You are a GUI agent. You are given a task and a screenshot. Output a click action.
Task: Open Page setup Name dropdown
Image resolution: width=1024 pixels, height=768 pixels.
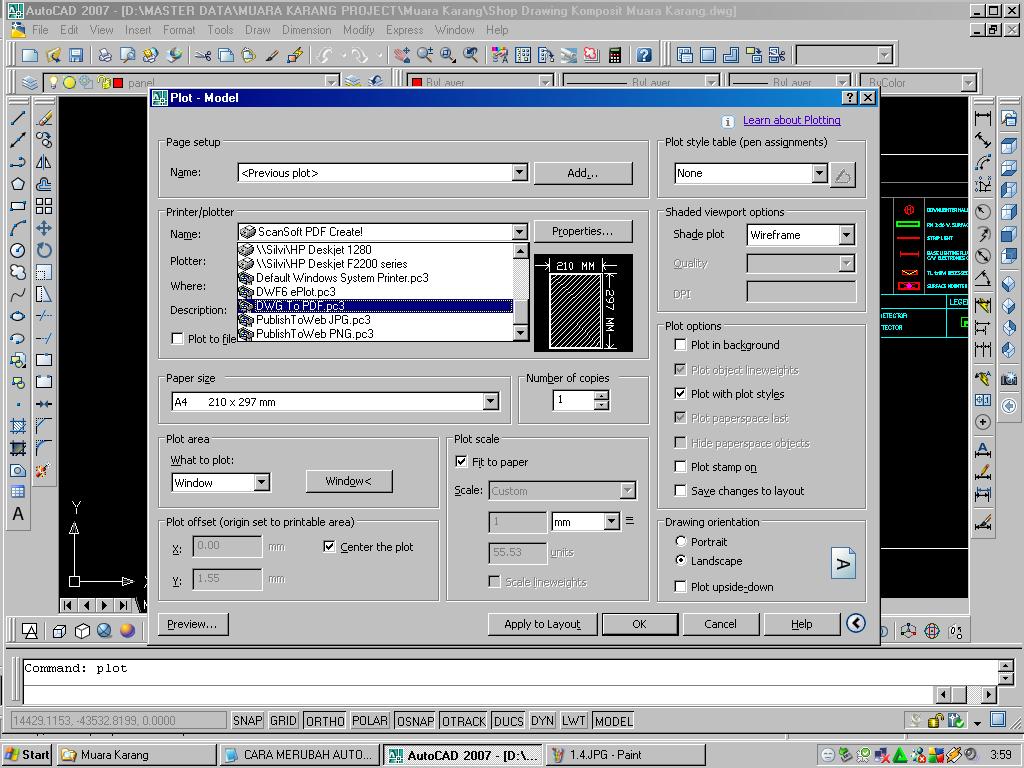point(520,172)
